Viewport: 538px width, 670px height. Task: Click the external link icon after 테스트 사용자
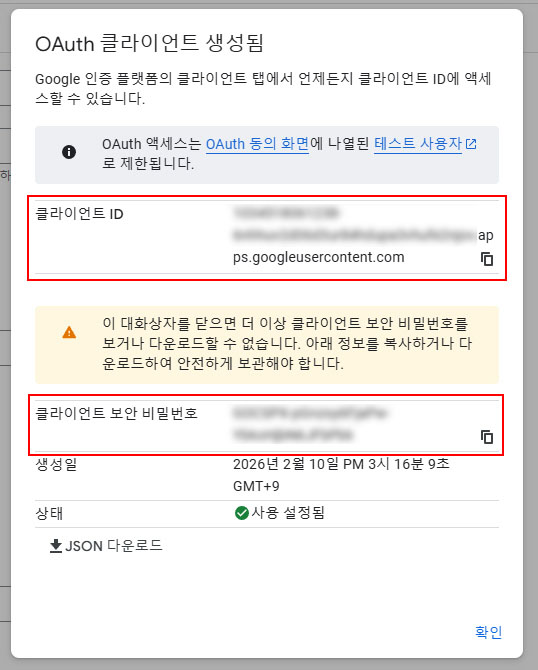tap(471, 144)
